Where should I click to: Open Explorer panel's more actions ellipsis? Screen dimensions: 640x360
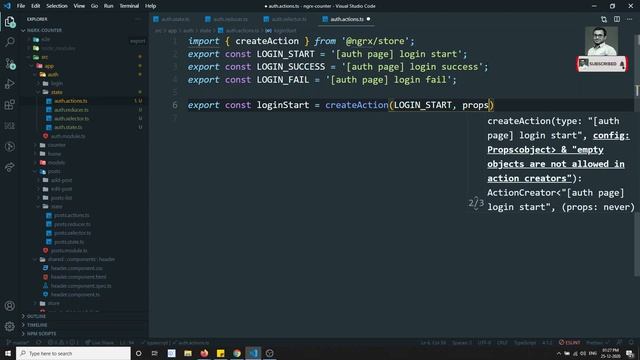click(138, 19)
